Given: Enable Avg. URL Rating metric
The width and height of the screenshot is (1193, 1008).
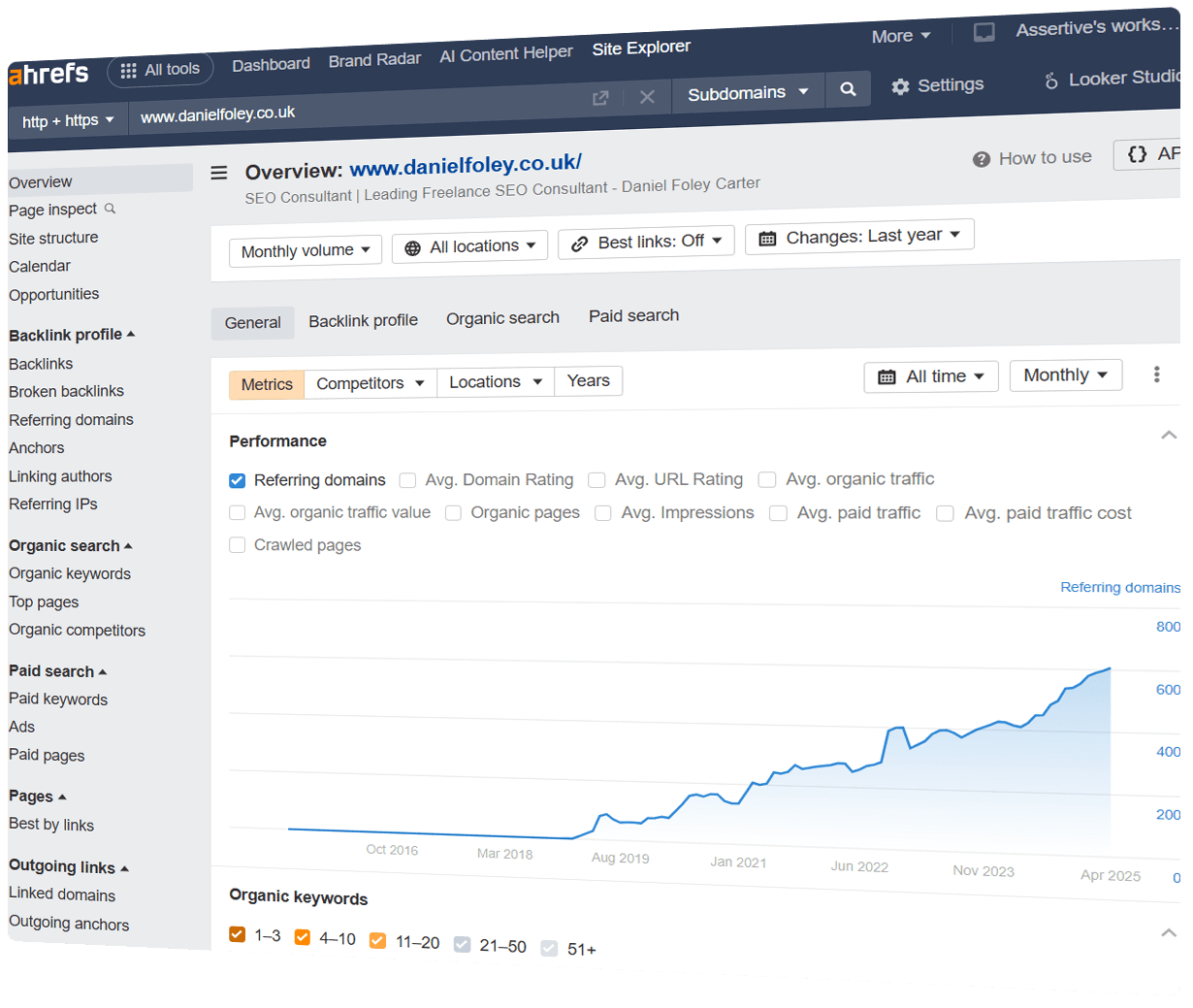Looking at the screenshot, I should coord(596,480).
